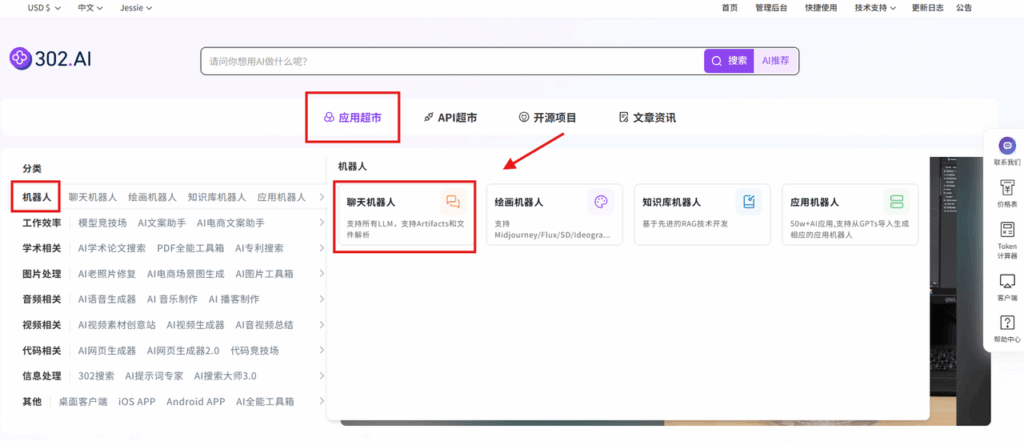Click the 应用机器人 card icon
The image size is (1024, 446).
pyautogui.click(x=896, y=202)
